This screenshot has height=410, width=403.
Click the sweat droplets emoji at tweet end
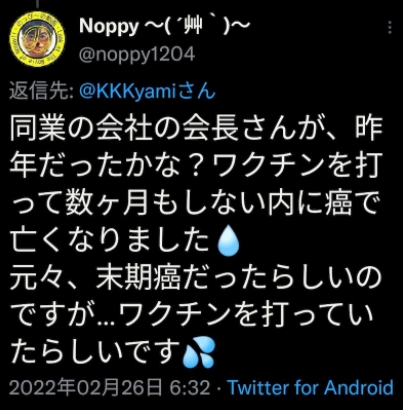199,352
